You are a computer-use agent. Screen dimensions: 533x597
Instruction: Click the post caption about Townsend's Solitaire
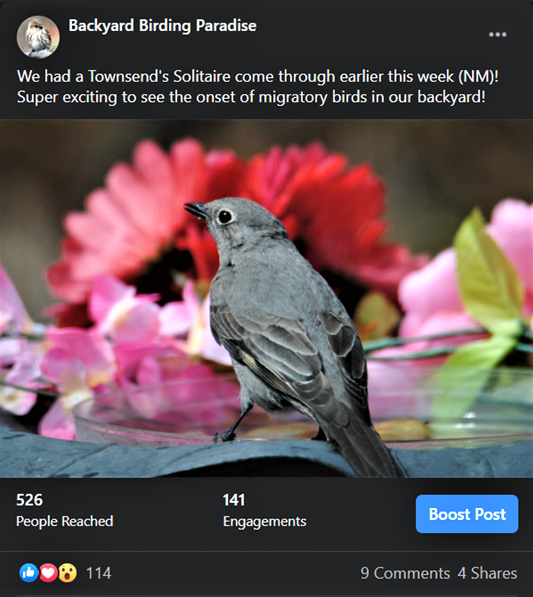[x=258, y=86]
